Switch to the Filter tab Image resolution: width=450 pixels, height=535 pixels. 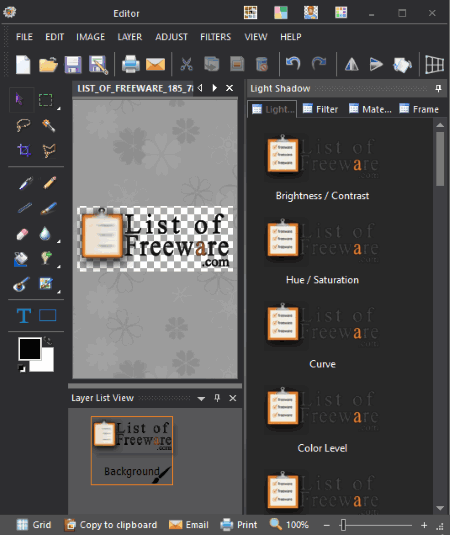[x=320, y=109]
